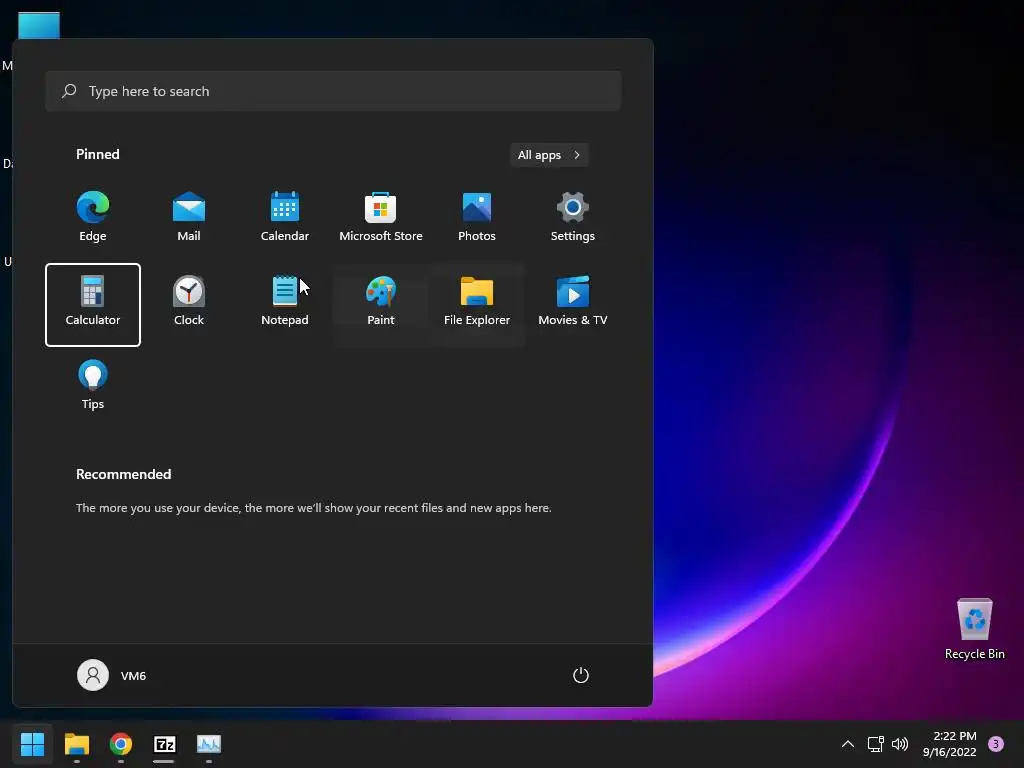Open Microsoft Store from pinned apps
The width and height of the screenshot is (1024, 768).
[x=381, y=218]
